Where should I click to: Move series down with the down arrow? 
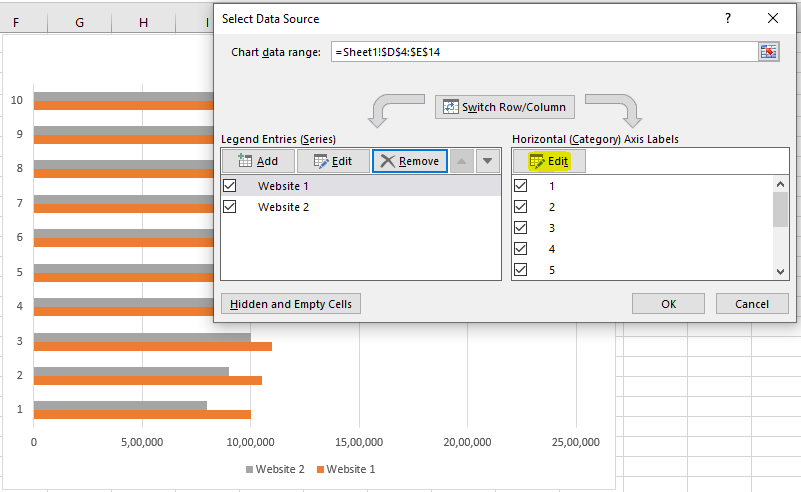tap(486, 161)
